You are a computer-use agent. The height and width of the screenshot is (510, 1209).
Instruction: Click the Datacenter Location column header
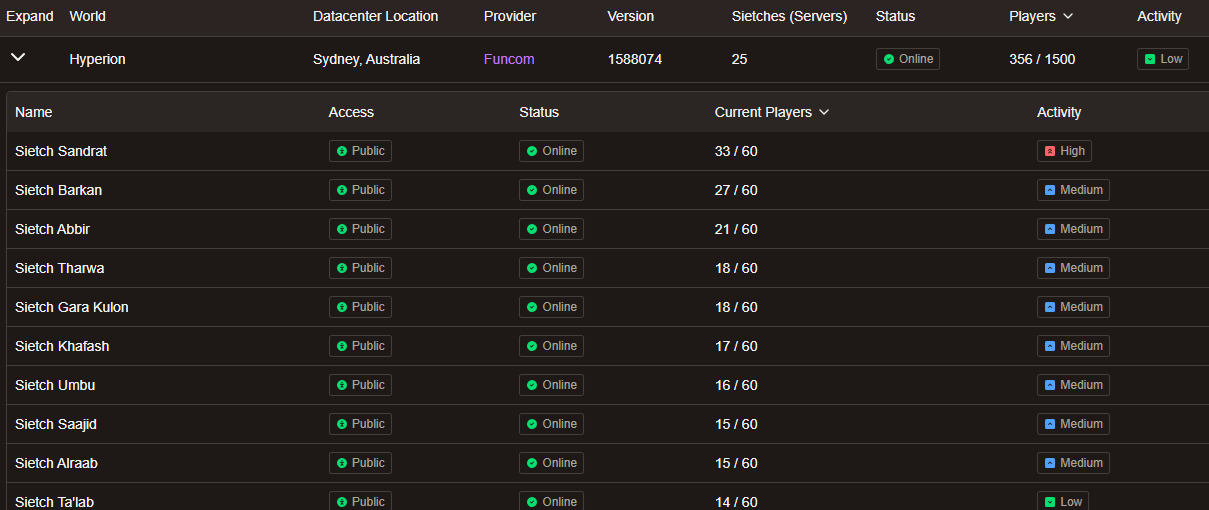[x=376, y=16]
